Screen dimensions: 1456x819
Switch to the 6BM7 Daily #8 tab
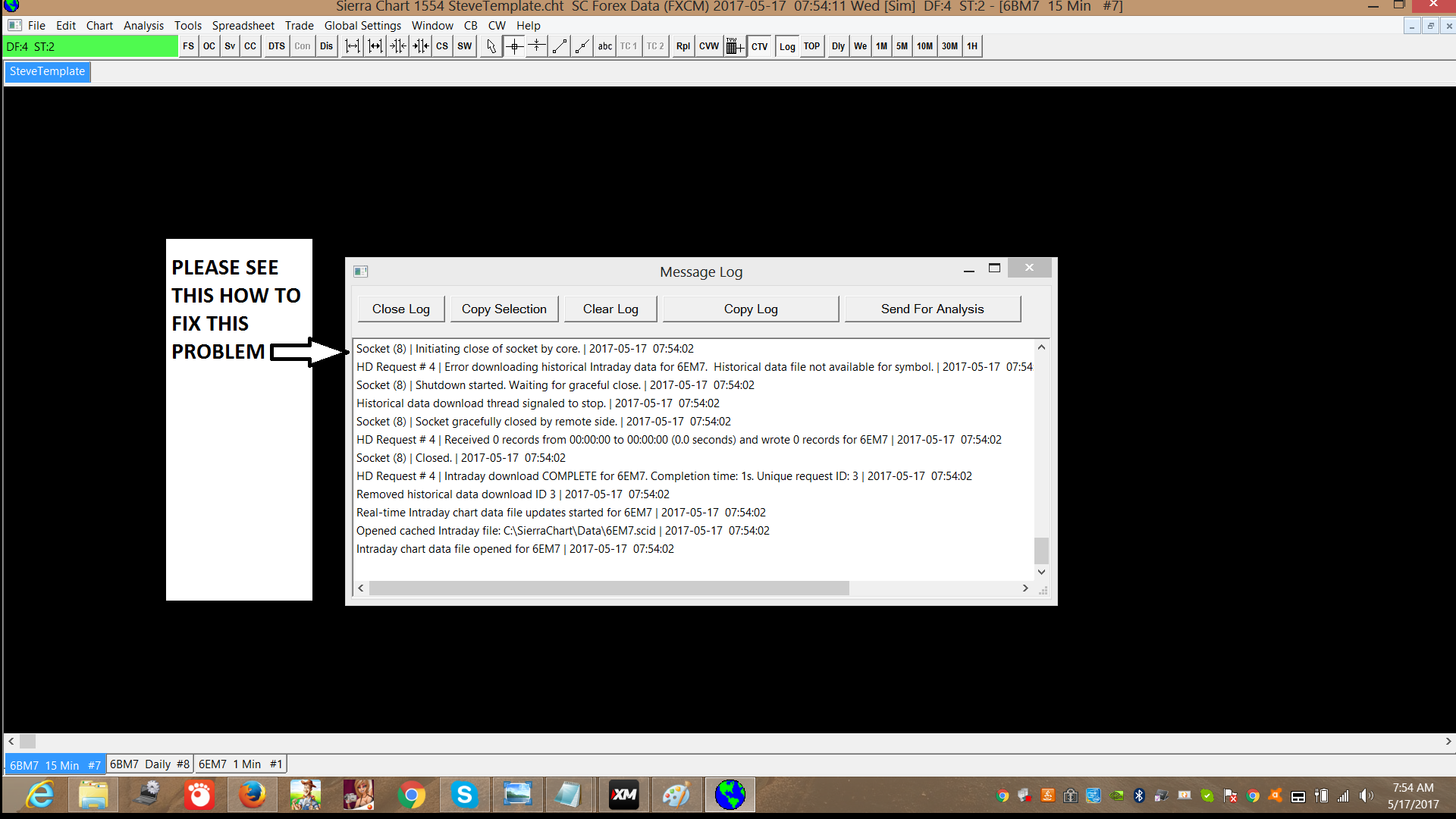pyautogui.click(x=149, y=764)
